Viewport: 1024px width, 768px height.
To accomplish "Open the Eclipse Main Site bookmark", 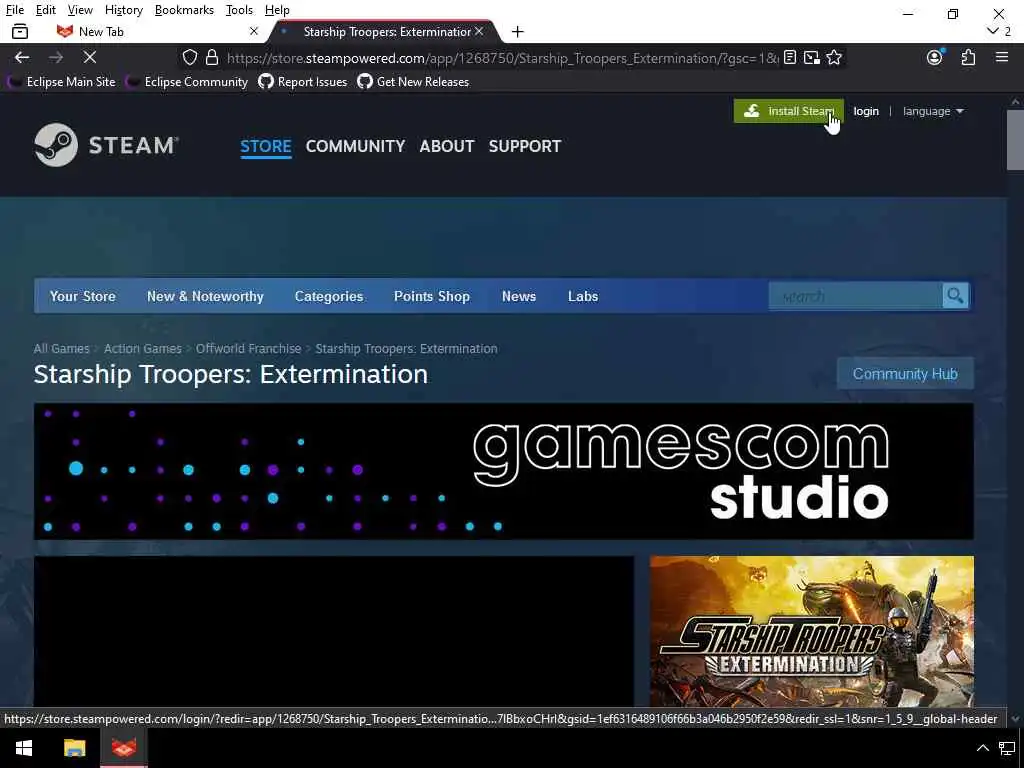I will point(61,82).
